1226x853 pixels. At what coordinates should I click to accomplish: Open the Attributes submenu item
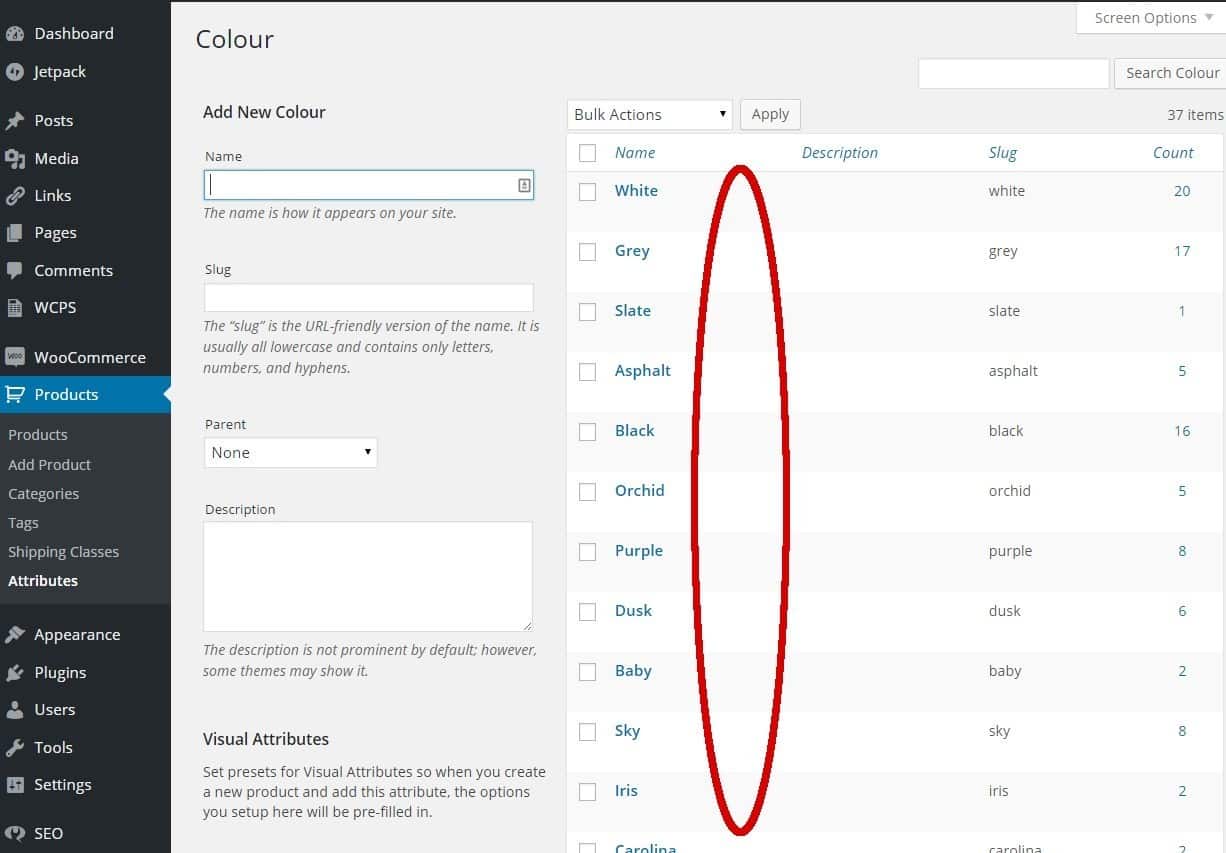point(43,580)
